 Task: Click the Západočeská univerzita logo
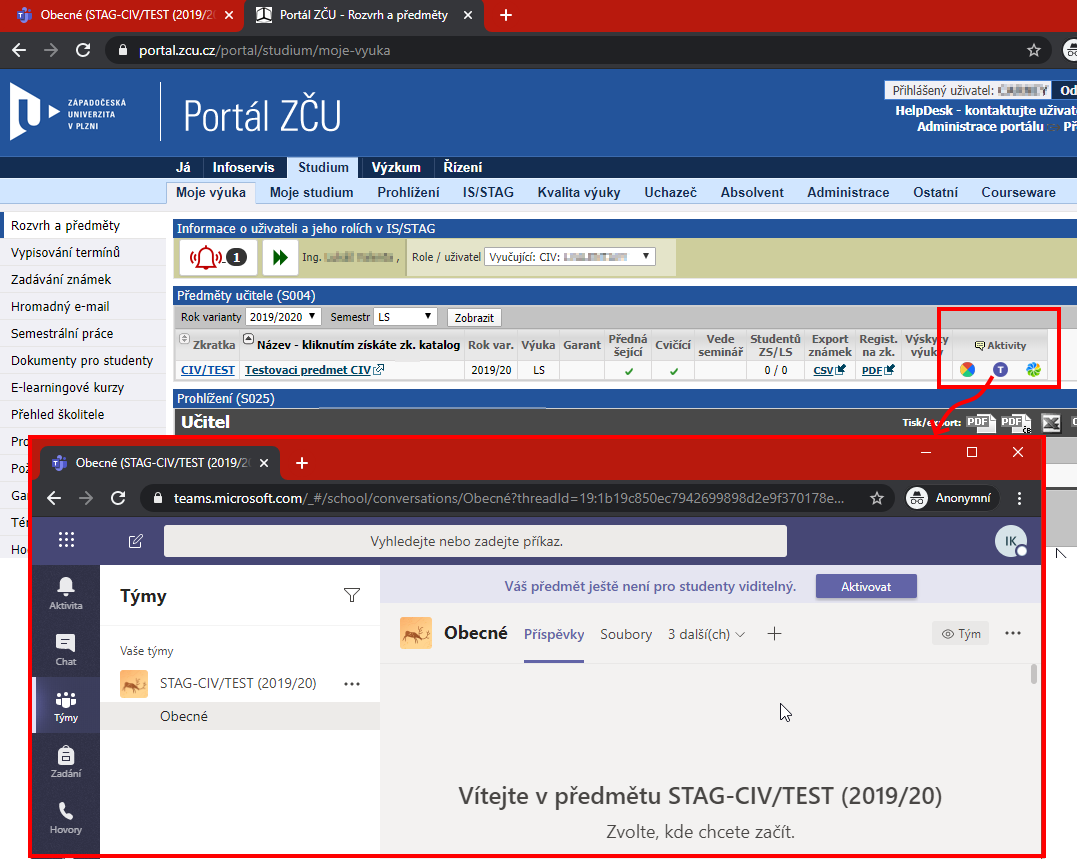coord(68,112)
